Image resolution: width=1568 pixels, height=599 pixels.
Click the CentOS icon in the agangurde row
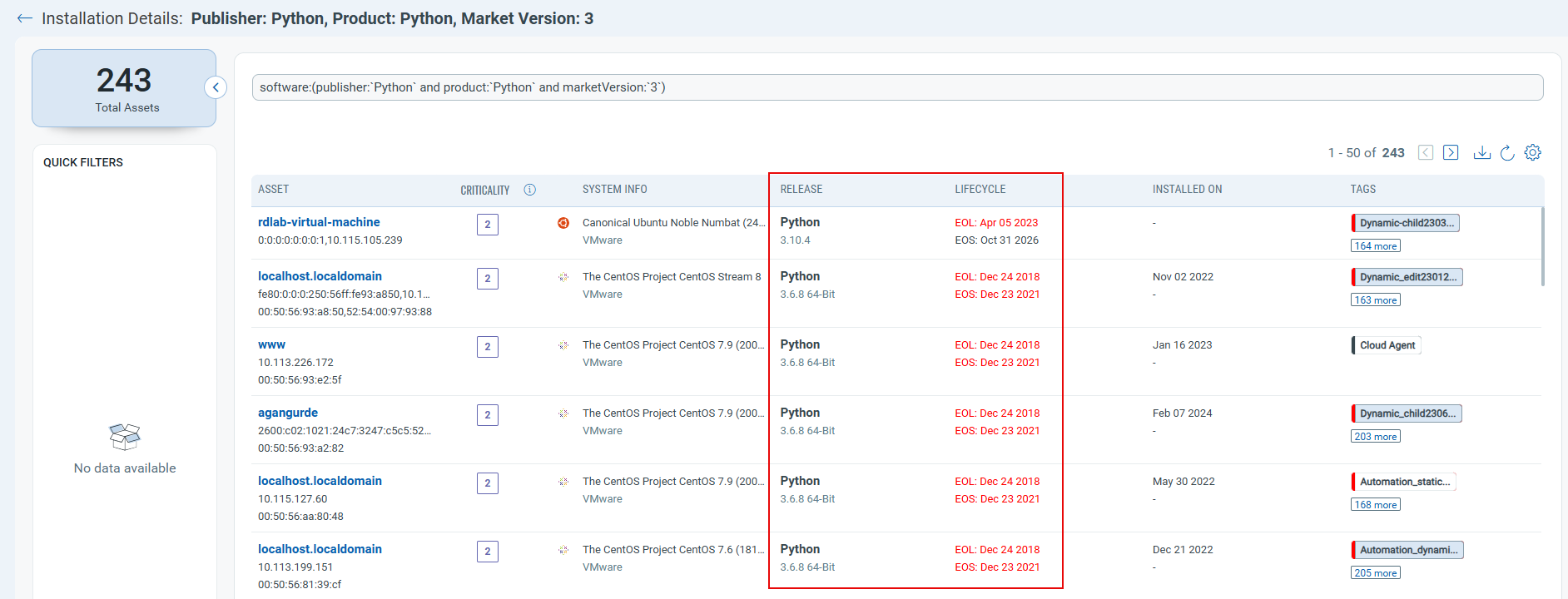(x=563, y=413)
